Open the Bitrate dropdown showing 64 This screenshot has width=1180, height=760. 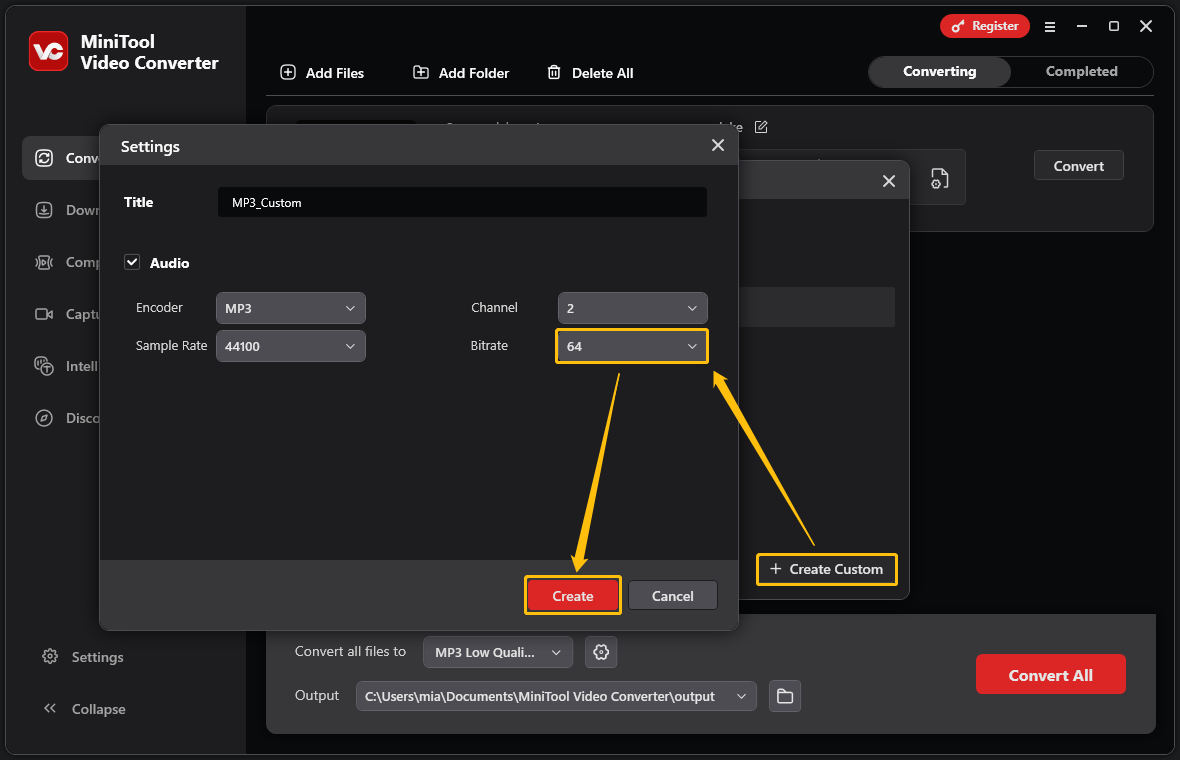click(631, 346)
